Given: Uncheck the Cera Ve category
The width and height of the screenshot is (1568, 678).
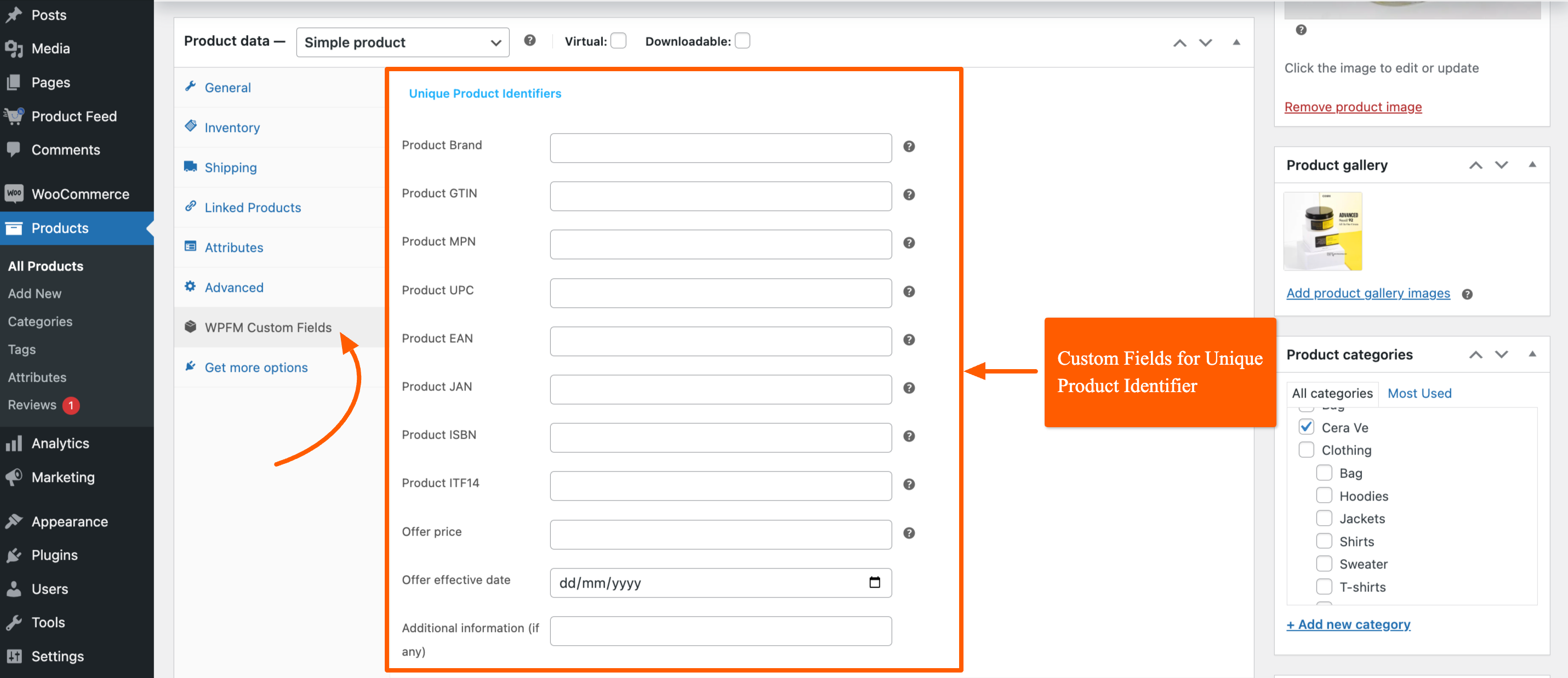Looking at the screenshot, I should (1306, 427).
